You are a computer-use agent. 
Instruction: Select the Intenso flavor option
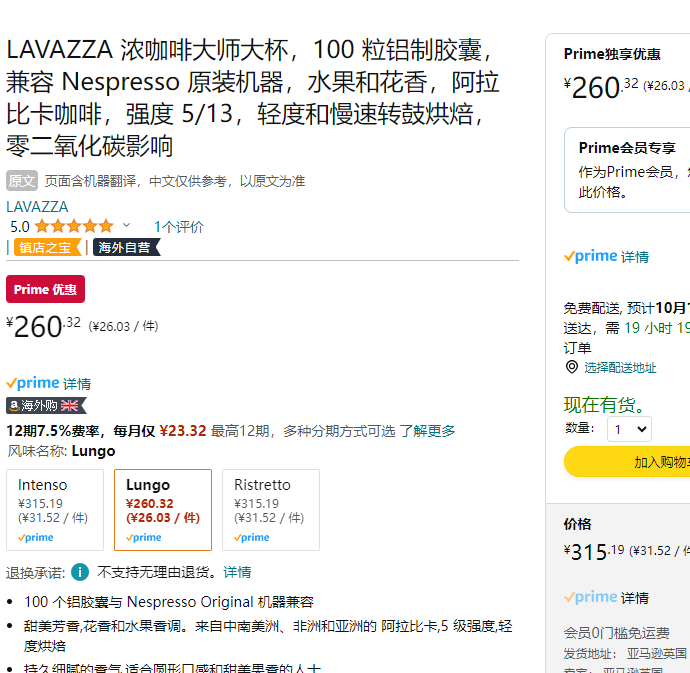click(x=55, y=510)
